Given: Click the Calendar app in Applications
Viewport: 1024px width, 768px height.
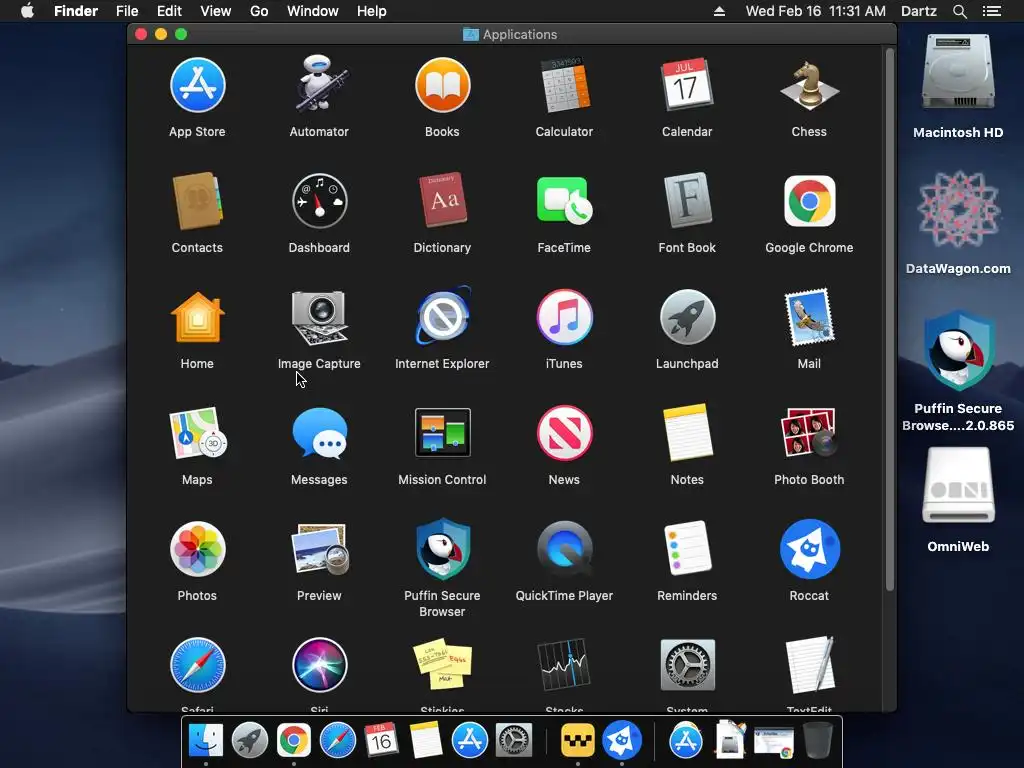Looking at the screenshot, I should coord(687,86).
